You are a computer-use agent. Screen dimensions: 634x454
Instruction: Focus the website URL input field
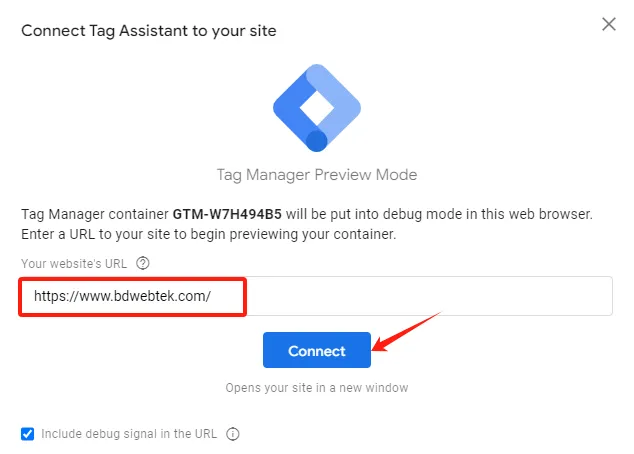[x=316, y=296]
